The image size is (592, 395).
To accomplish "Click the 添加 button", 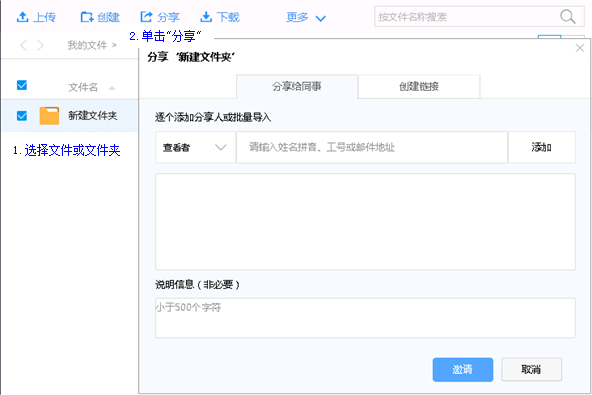I will pos(542,147).
